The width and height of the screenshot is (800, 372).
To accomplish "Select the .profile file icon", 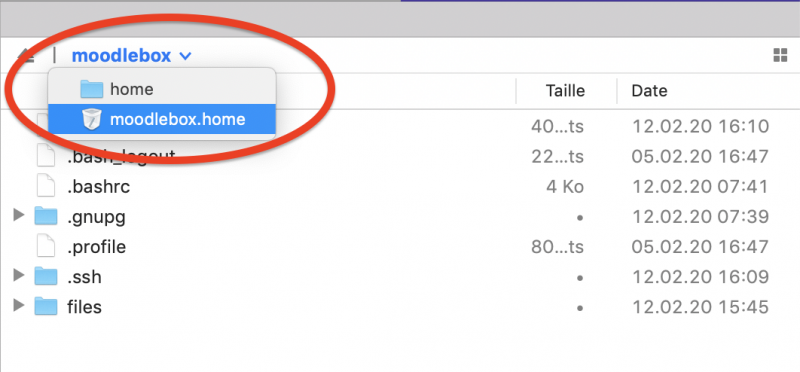I will click(x=45, y=246).
